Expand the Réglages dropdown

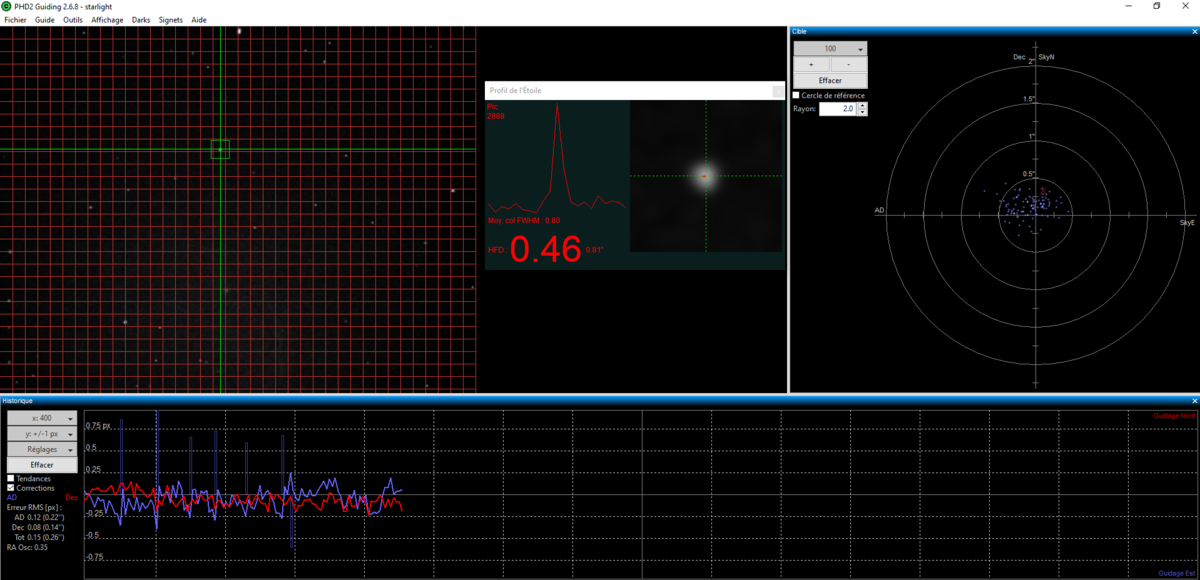pyautogui.click(x=42, y=450)
